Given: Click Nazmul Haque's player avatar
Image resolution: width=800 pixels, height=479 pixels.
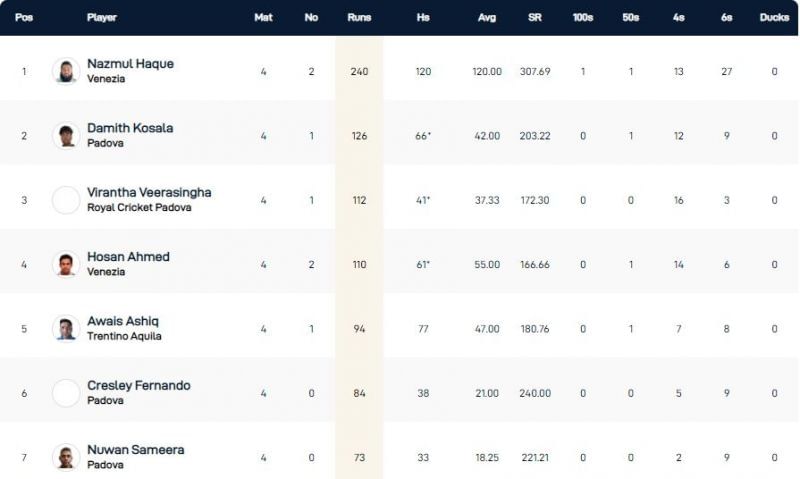Looking at the screenshot, I should 66,71.
